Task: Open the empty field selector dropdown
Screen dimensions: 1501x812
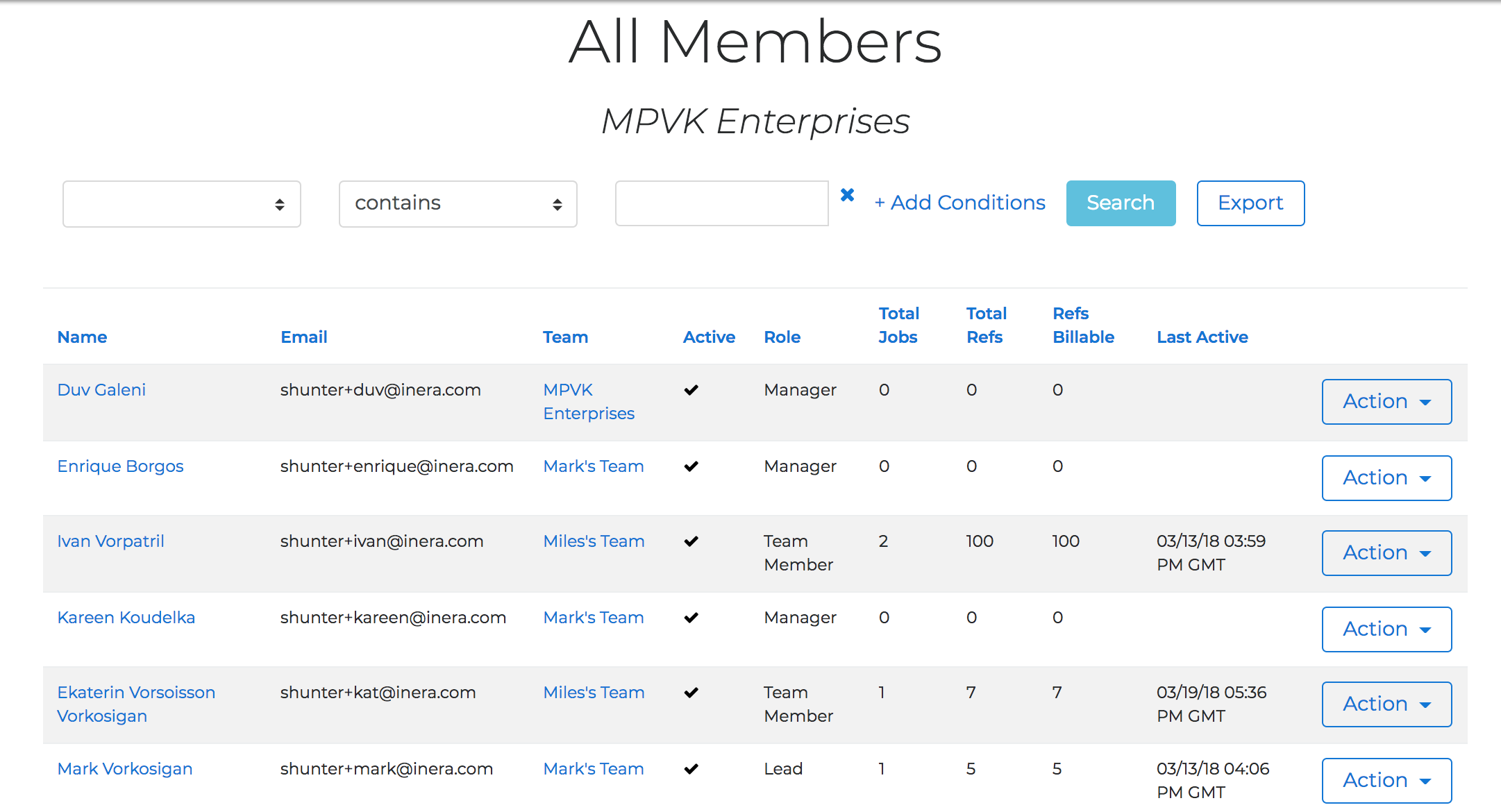Action: point(182,204)
